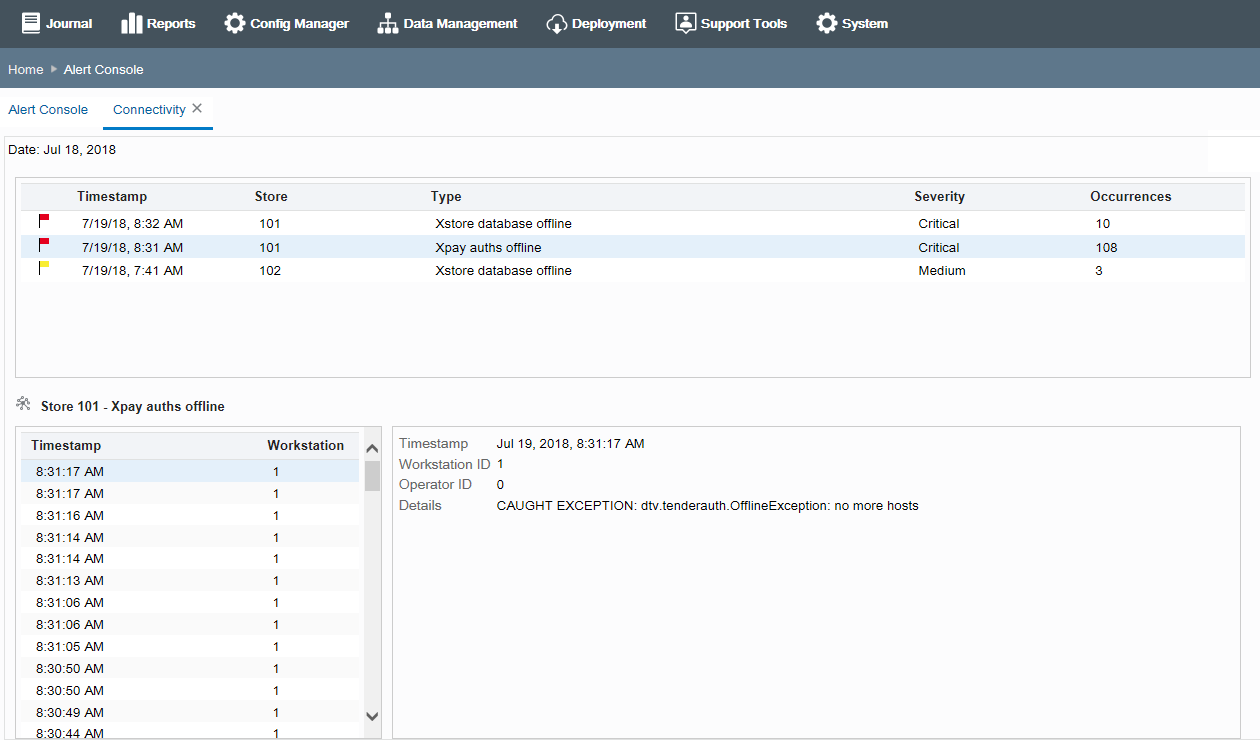Screen dimensions: 1260x740
Task: Open the Data Management menu
Action: click(x=447, y=23)
